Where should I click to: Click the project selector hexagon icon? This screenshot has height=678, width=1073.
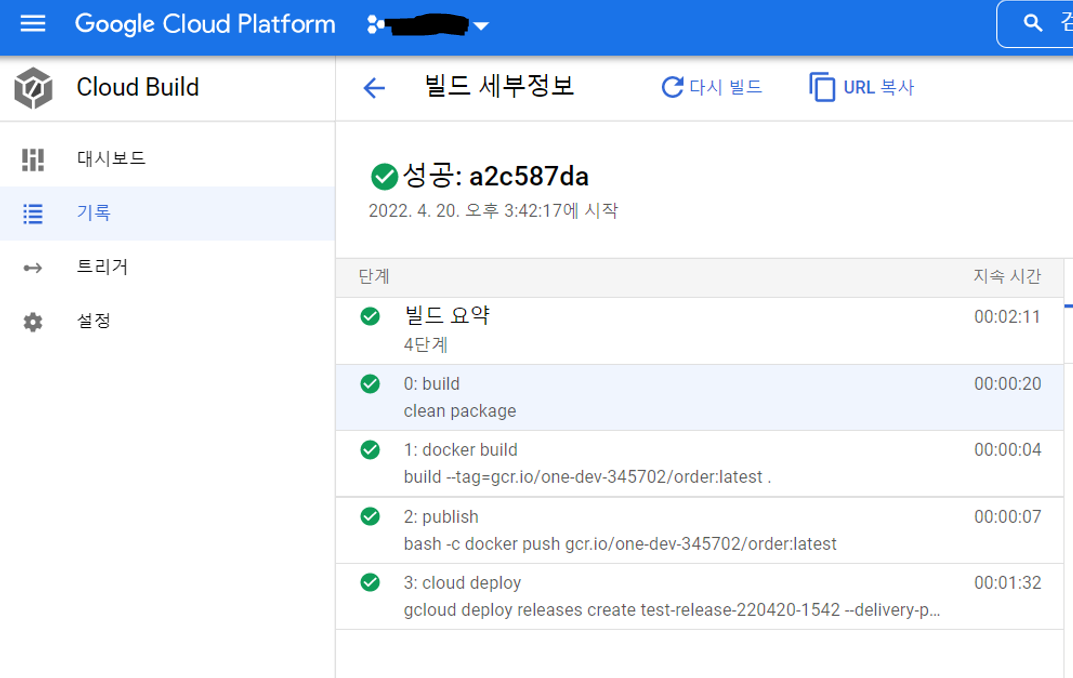pos(376,25)
